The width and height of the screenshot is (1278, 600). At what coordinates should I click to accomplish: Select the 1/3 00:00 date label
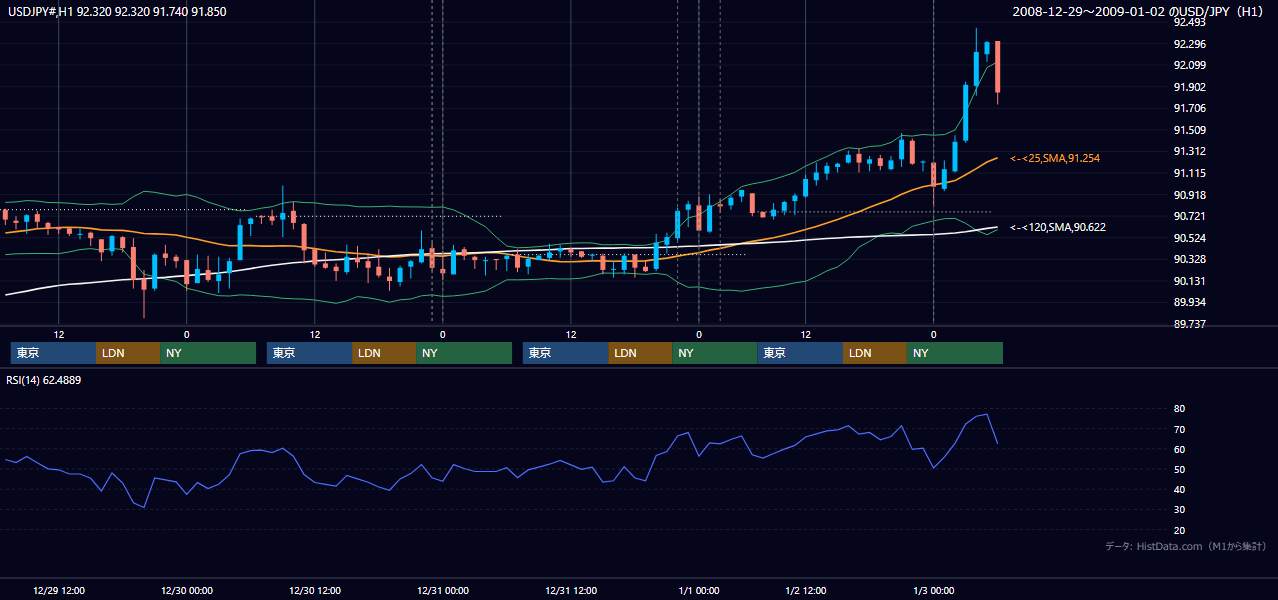coord(934,590)
